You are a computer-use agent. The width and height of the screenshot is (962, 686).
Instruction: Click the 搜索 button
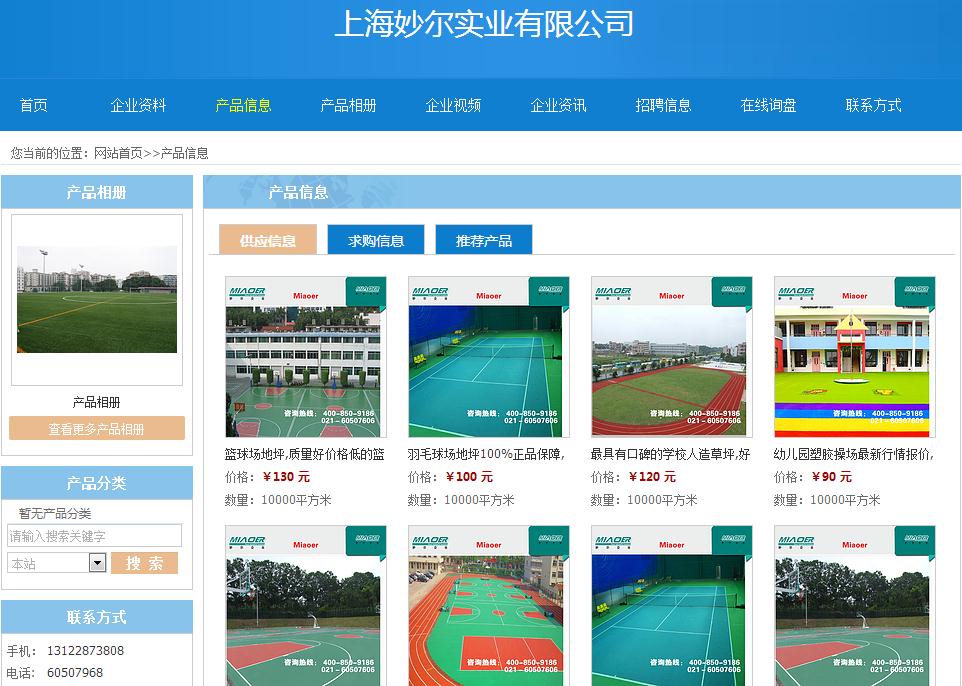coord(144,563)
